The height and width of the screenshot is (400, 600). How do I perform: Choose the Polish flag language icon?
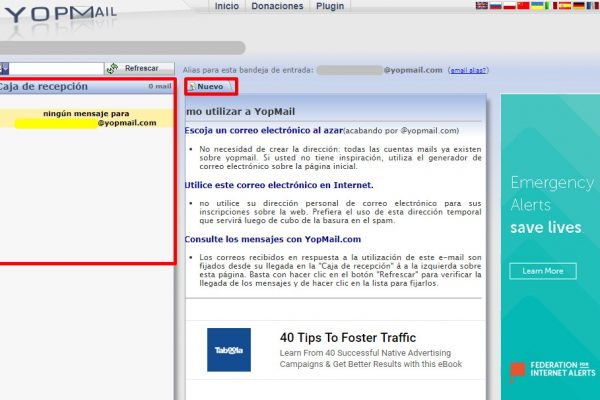tap(509, 5)
